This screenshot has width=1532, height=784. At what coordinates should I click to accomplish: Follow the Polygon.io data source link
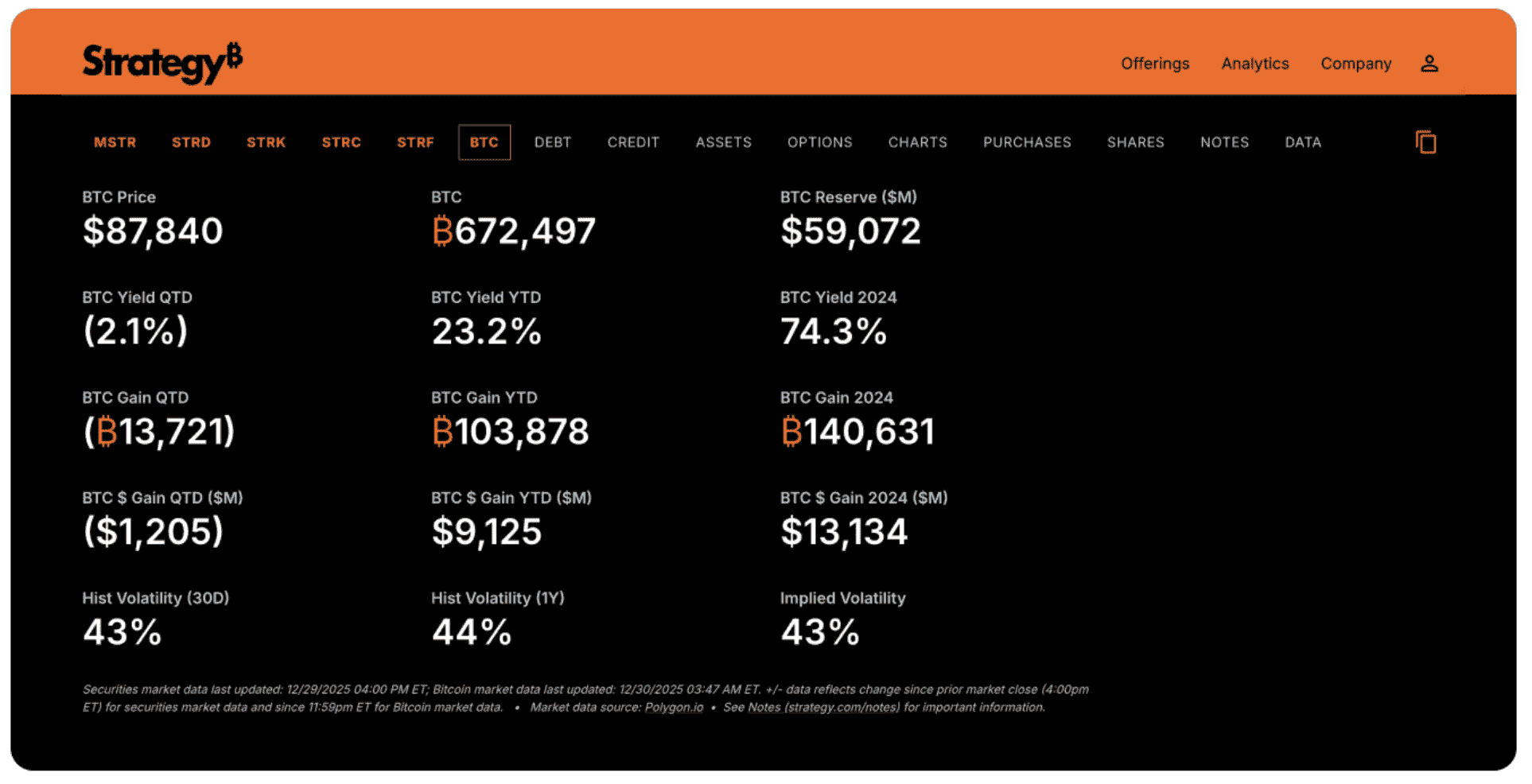pyautogui.click(x=674, y=708)
